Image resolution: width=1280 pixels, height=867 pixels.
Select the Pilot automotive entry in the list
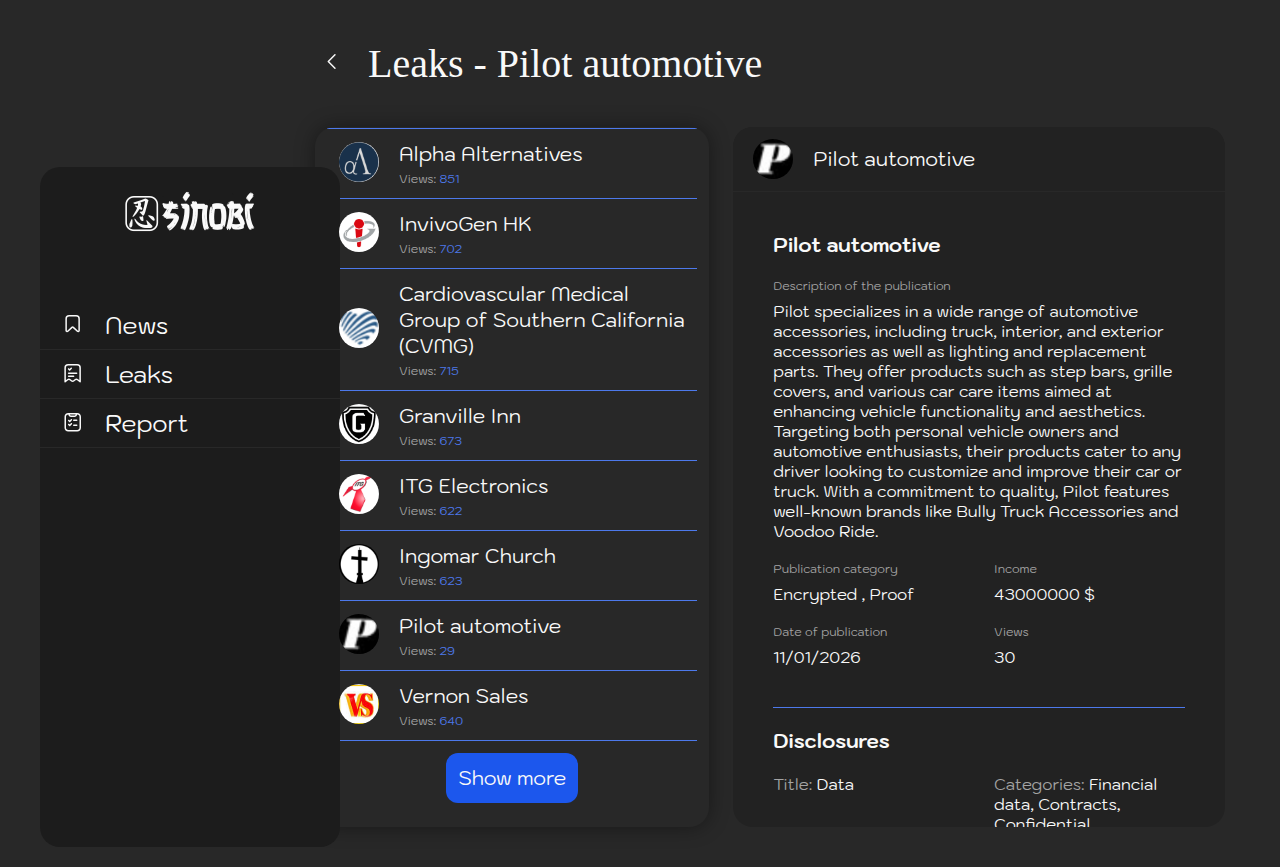480,627
